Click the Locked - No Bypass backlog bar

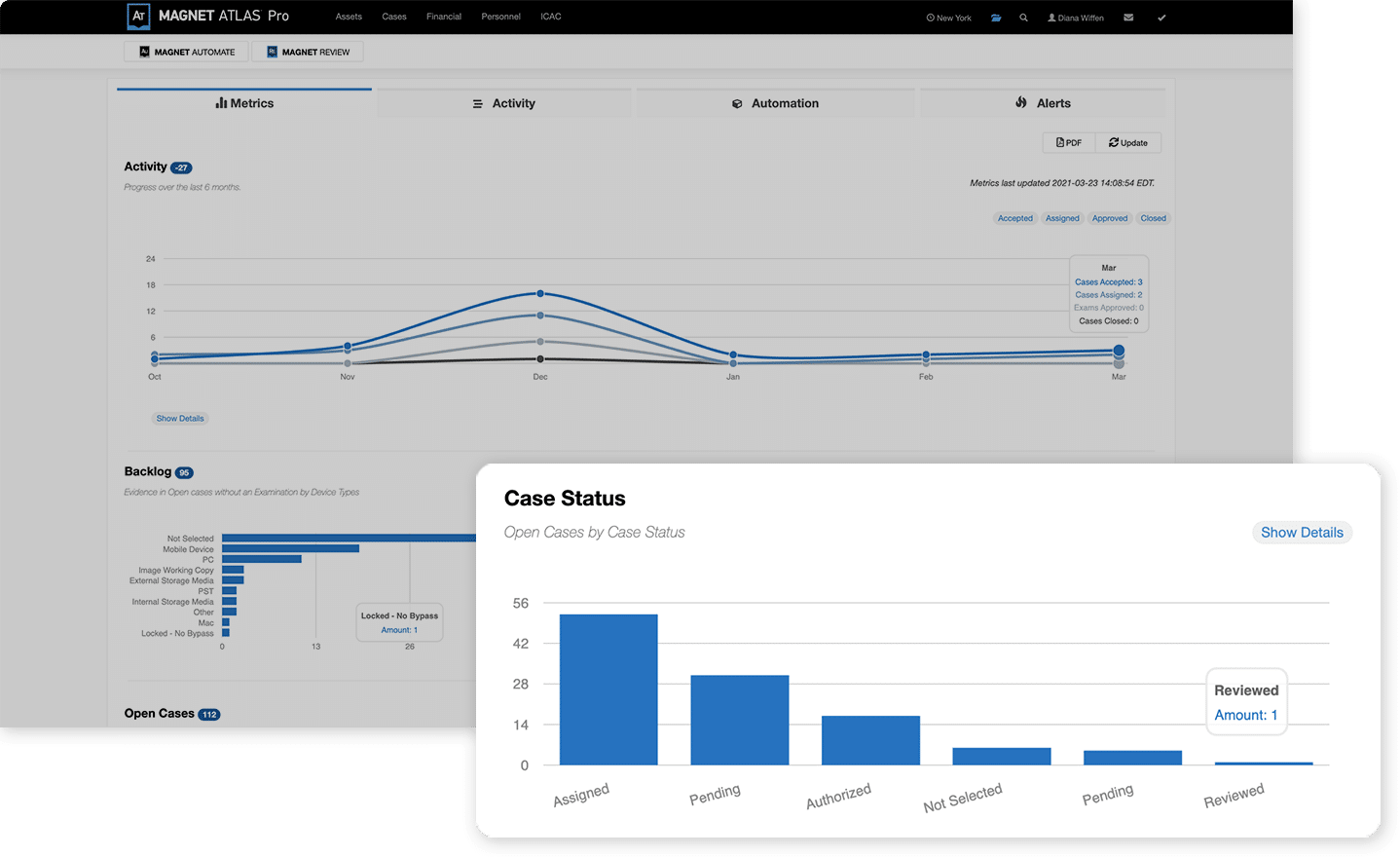tap(226, 633)
